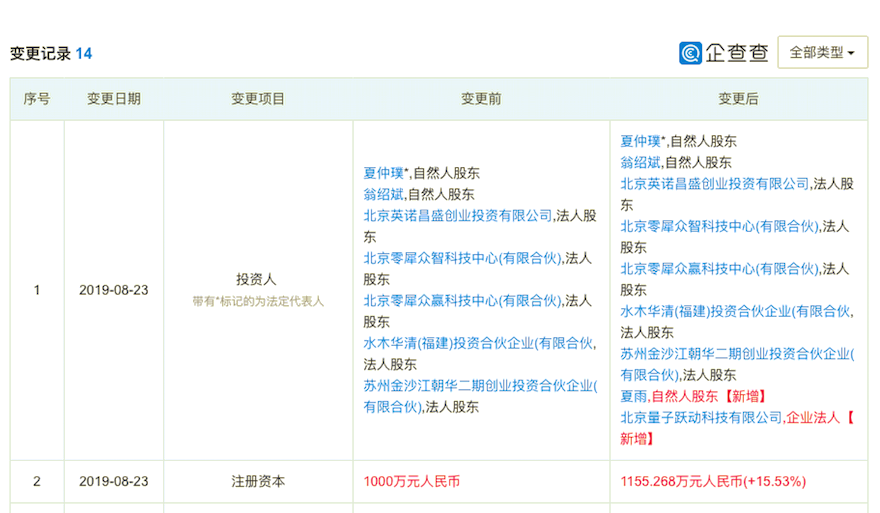
Task: Click the 1155.268万元人民币(+15.53%) value
Action: click(713, 482)
